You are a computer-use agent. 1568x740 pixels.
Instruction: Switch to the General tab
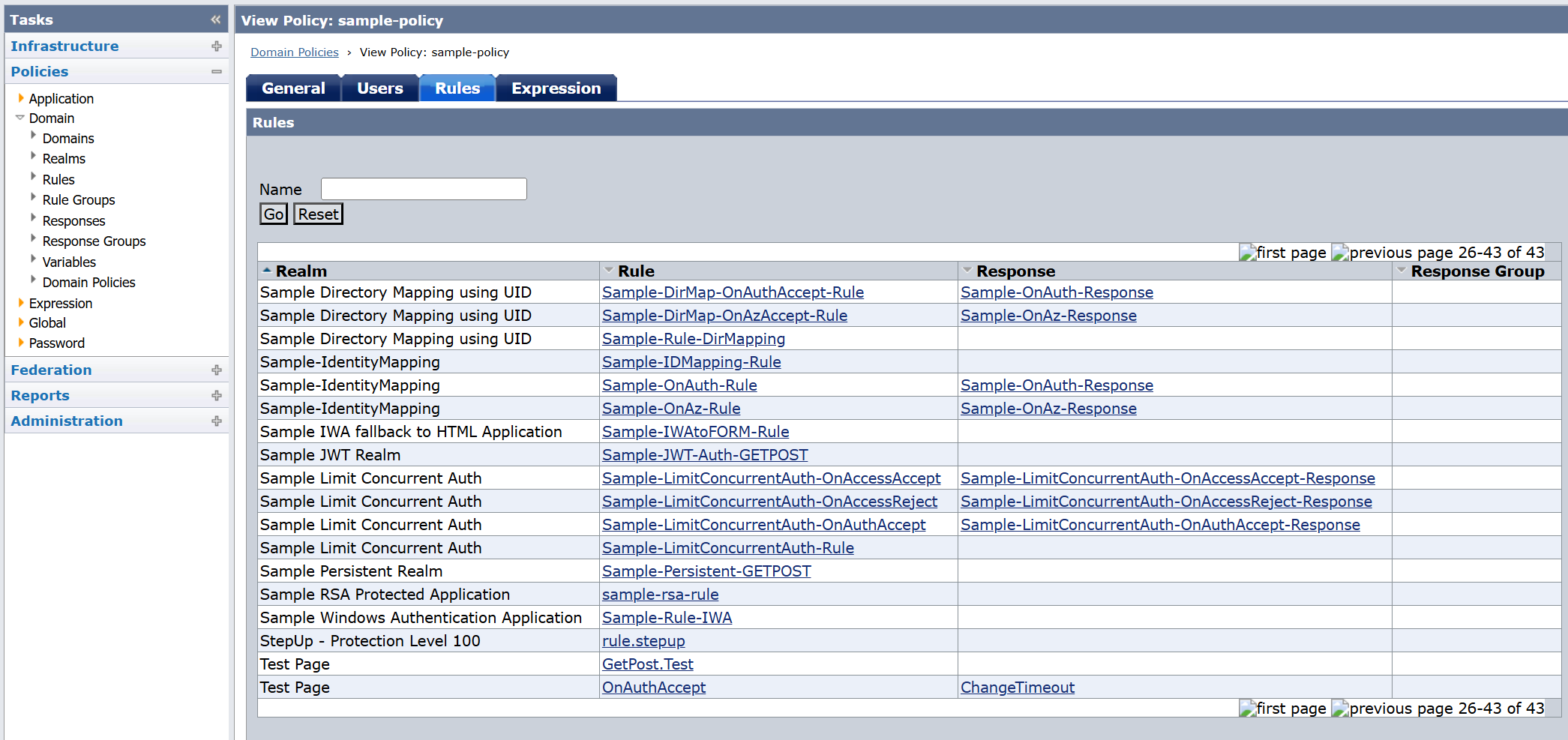pyautogui.click(x=293, y=88)
